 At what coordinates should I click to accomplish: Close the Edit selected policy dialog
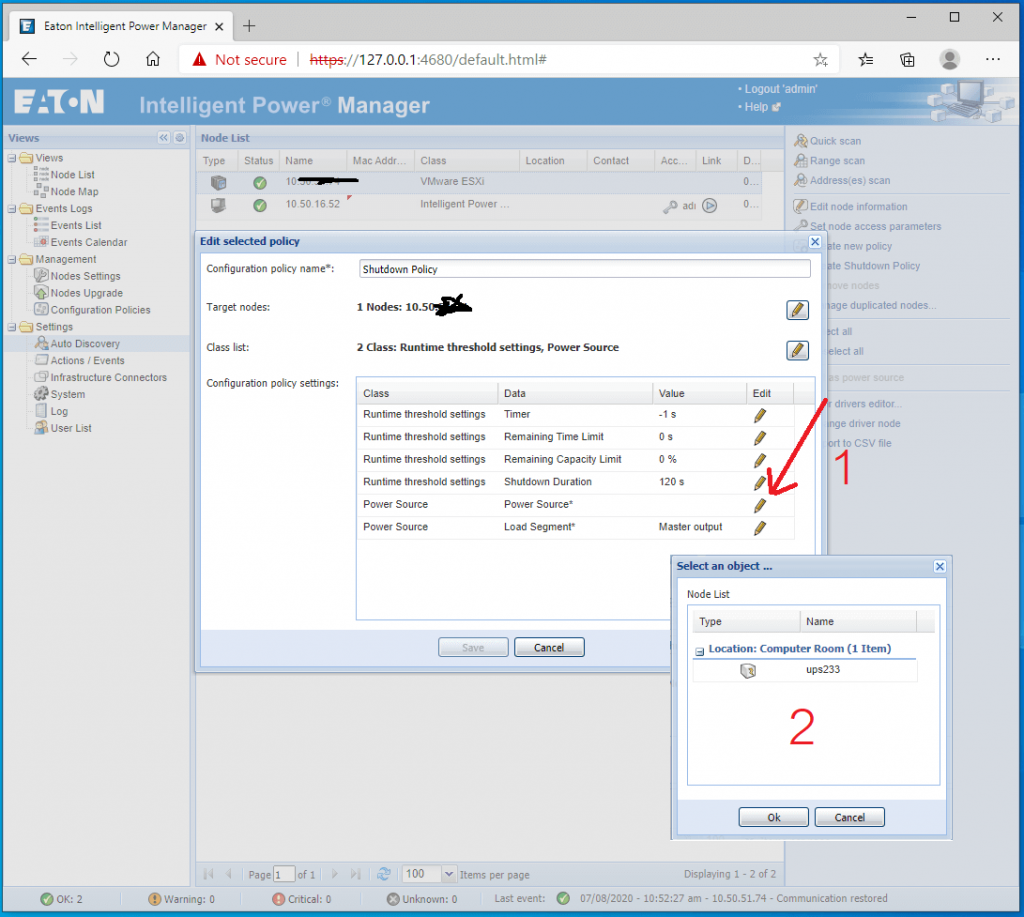tap(814, 242)
